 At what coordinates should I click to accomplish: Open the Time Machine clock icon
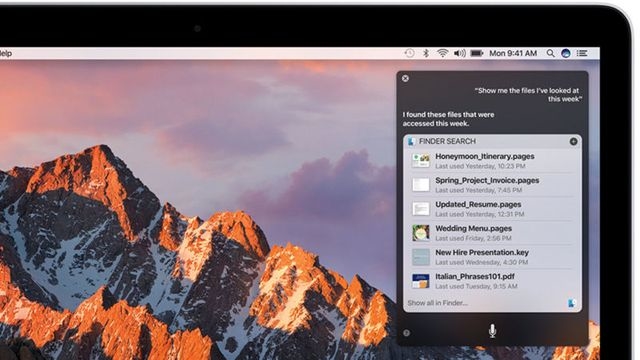tap(409, 53)
